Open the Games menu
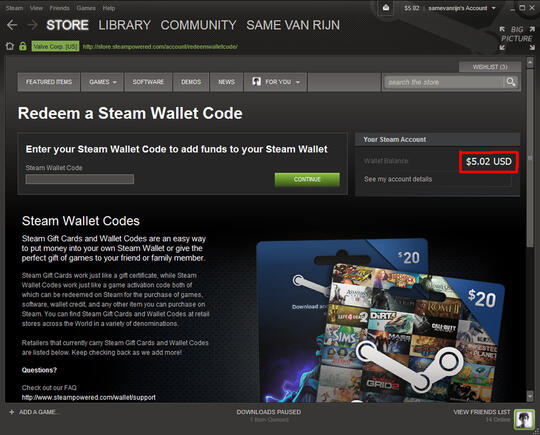Screen dimensions: 540x435 pos(86,8)
